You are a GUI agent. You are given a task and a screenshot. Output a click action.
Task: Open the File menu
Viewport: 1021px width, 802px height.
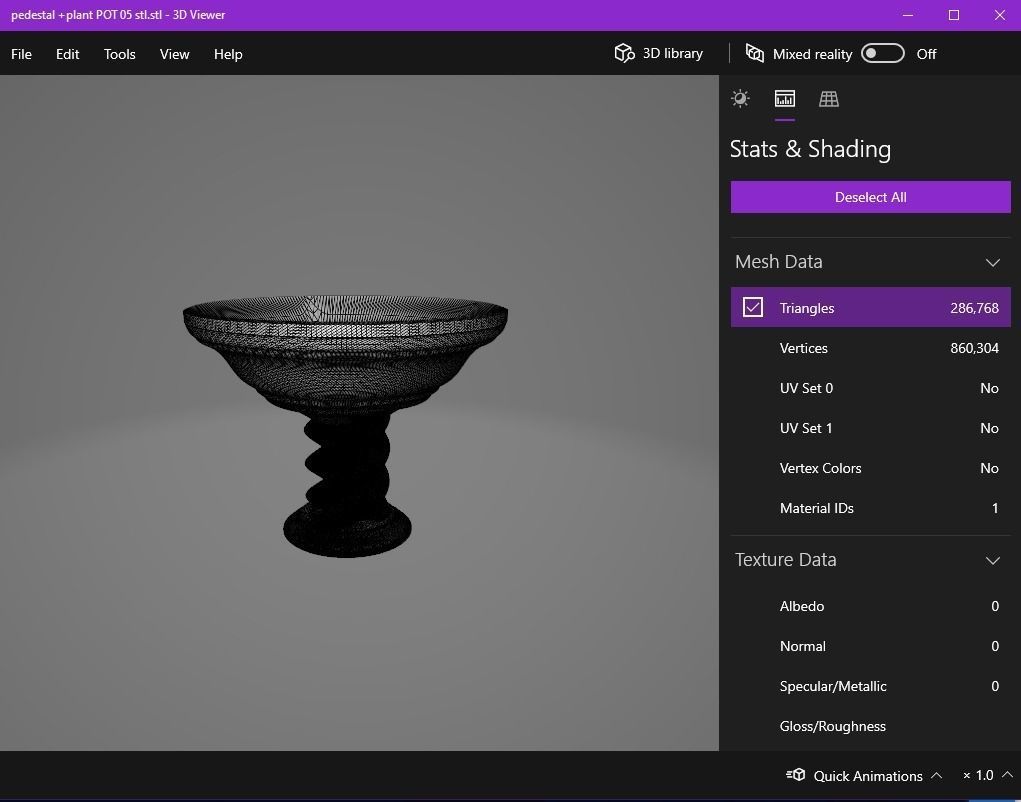[x=21, y=54]
